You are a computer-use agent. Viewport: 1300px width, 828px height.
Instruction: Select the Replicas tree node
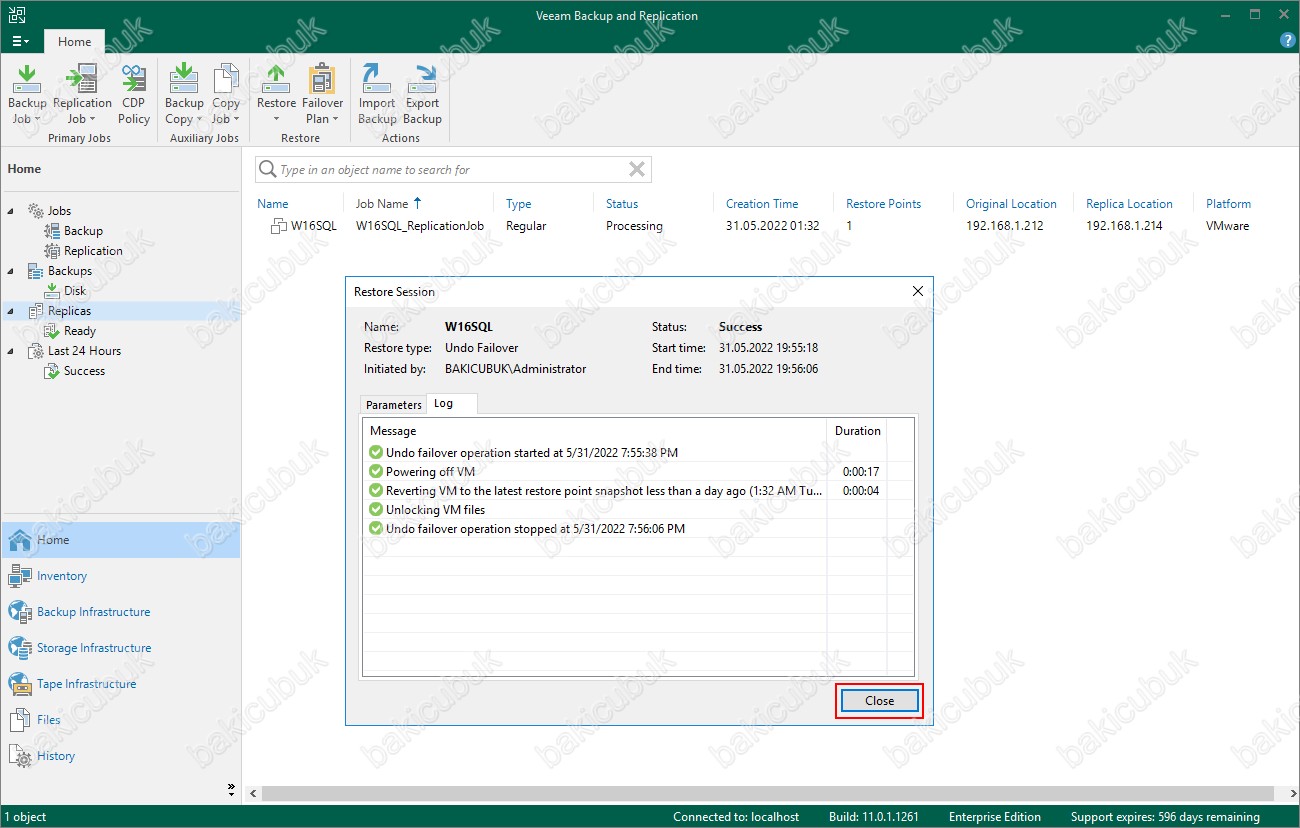59,311
